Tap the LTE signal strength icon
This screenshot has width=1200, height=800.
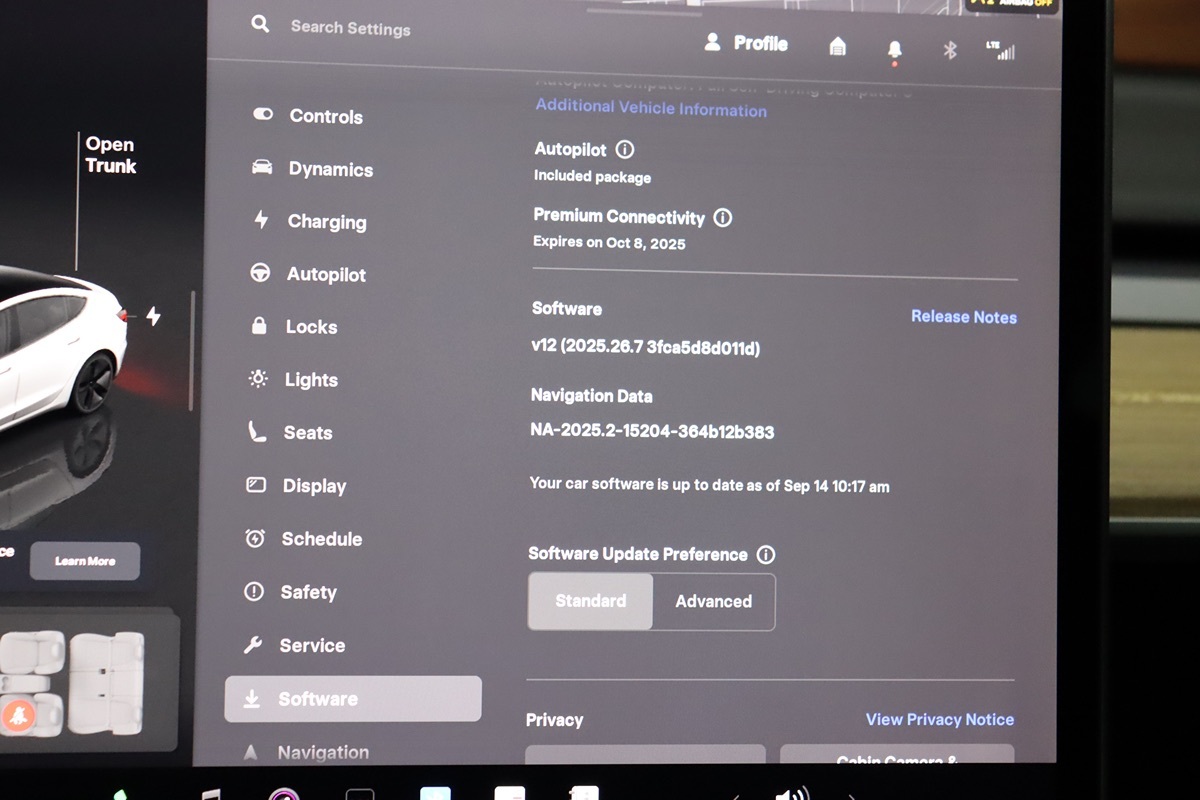(x=999, y=51)
